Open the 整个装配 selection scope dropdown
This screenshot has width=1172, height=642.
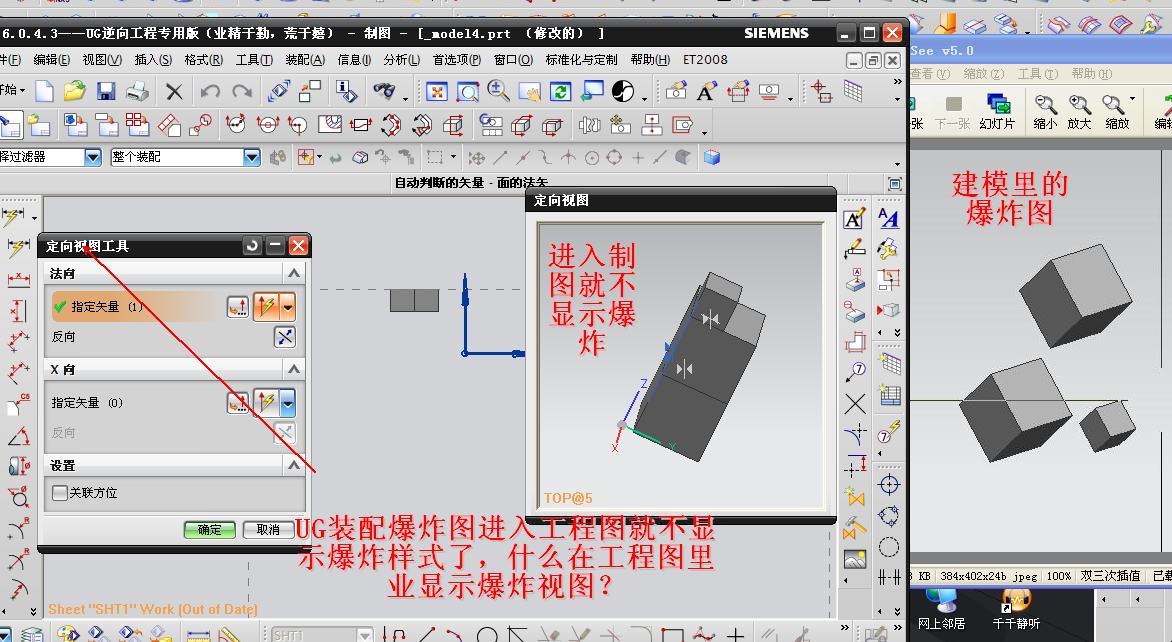coord(252,157)
